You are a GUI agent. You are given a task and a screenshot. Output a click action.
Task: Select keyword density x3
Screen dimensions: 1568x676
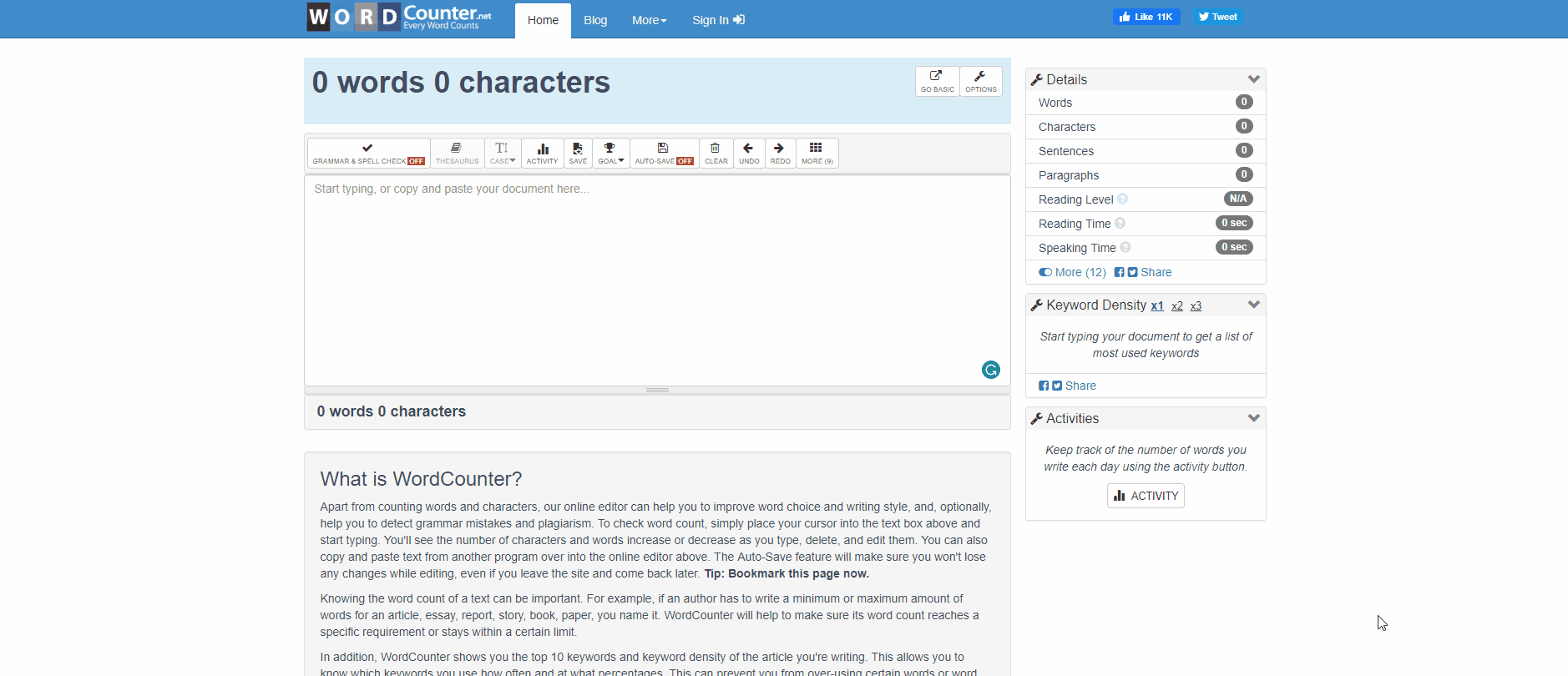1196,306
